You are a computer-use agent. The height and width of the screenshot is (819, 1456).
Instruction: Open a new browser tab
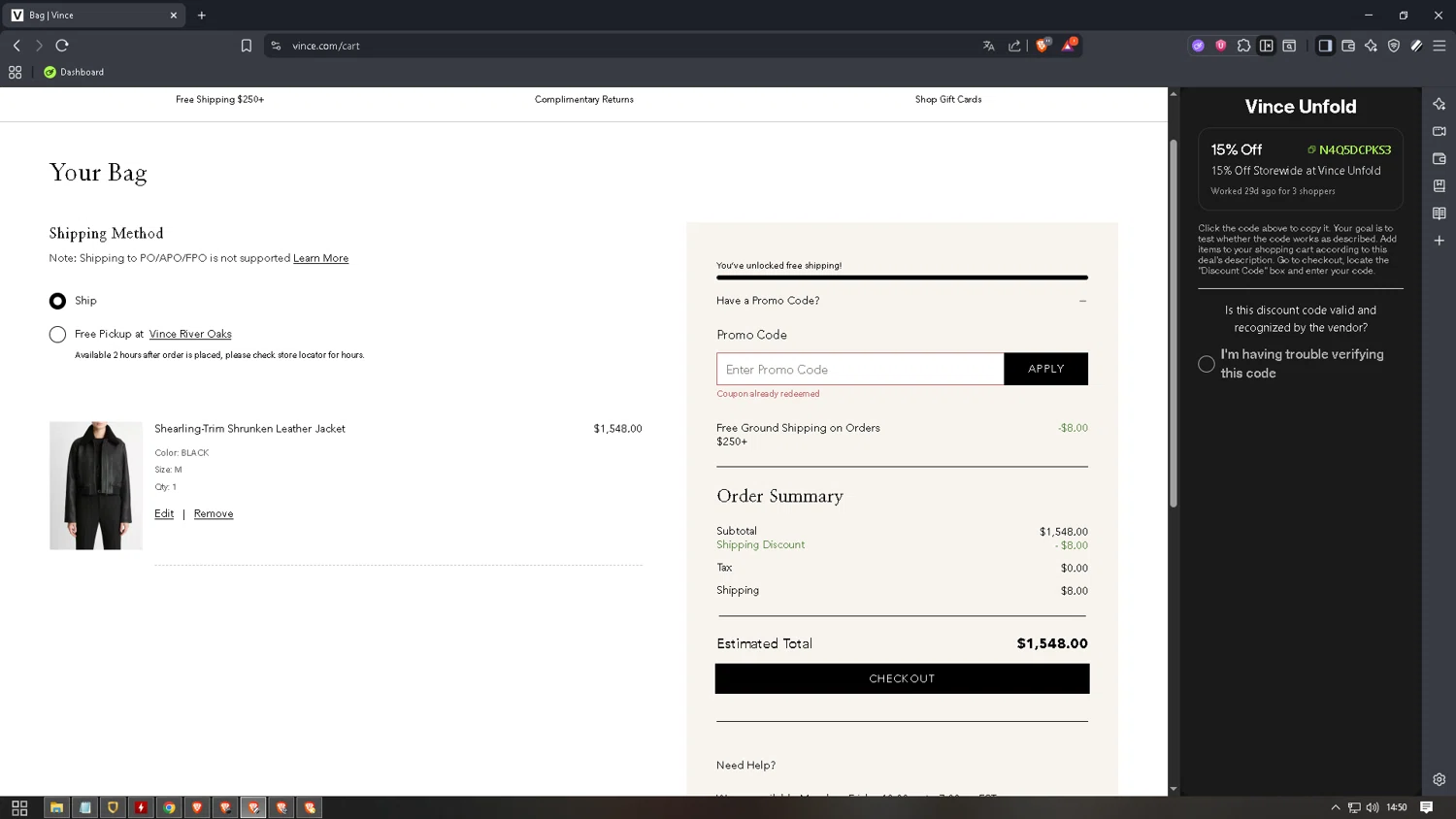202,16
